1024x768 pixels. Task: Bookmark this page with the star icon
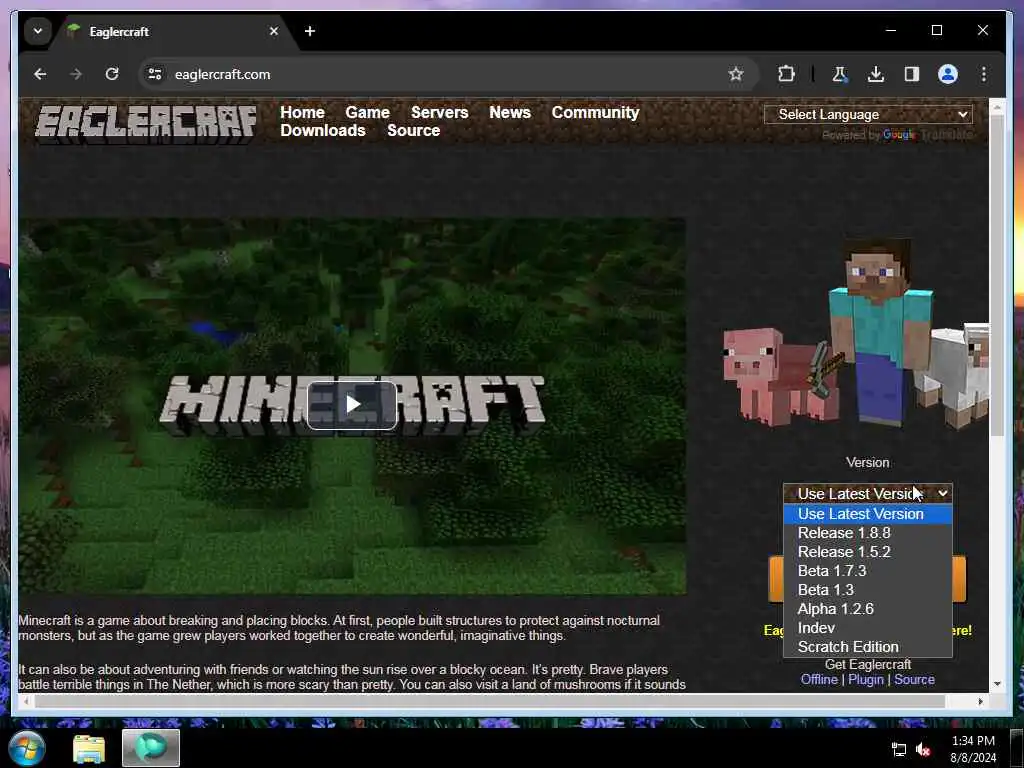(736, 74)
